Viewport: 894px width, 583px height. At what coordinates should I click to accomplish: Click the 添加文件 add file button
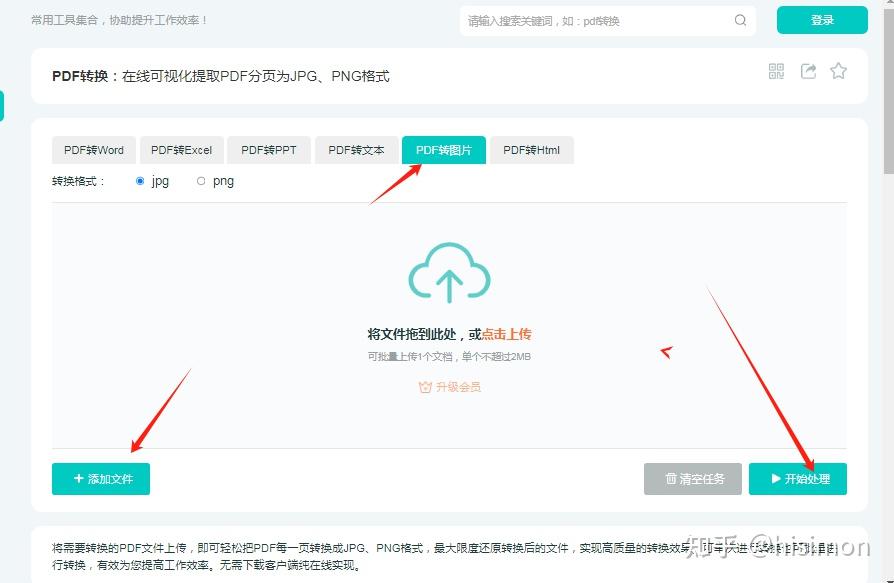click(101, 479)
